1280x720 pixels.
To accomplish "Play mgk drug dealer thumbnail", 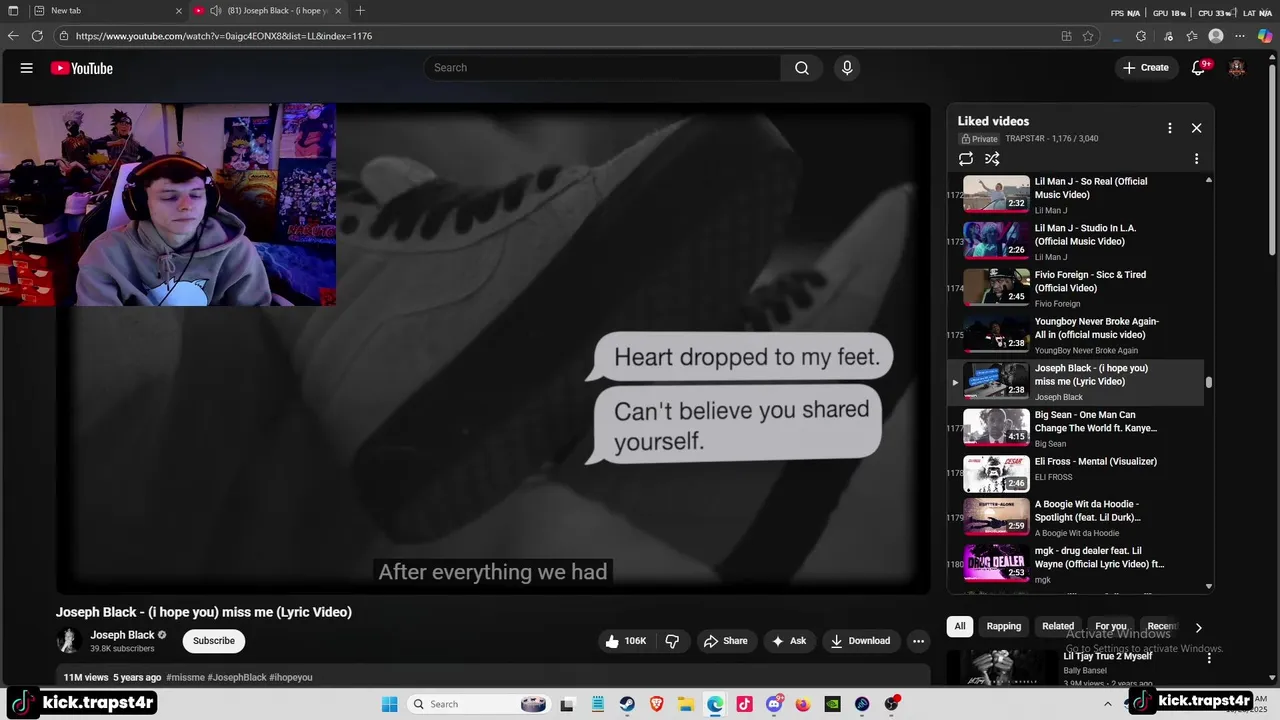I will [x=996, y=563].
